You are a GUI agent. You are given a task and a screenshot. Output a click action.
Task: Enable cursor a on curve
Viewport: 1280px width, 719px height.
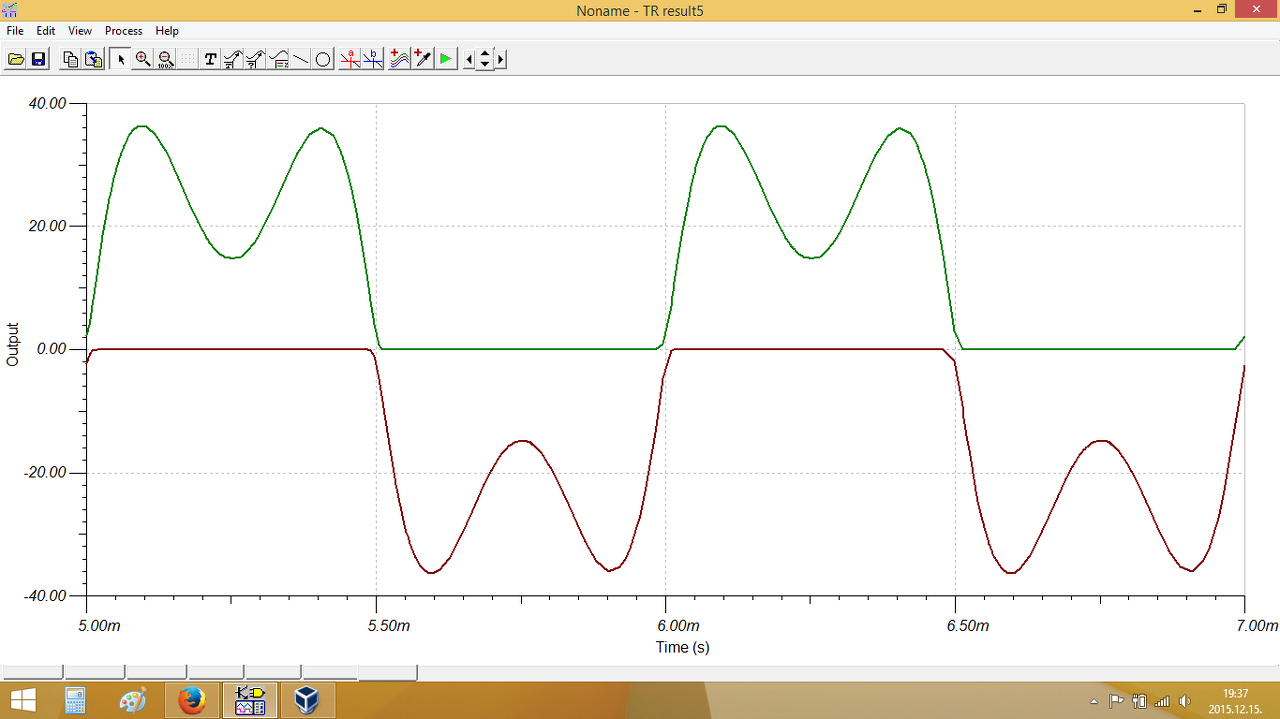[350, 59]
